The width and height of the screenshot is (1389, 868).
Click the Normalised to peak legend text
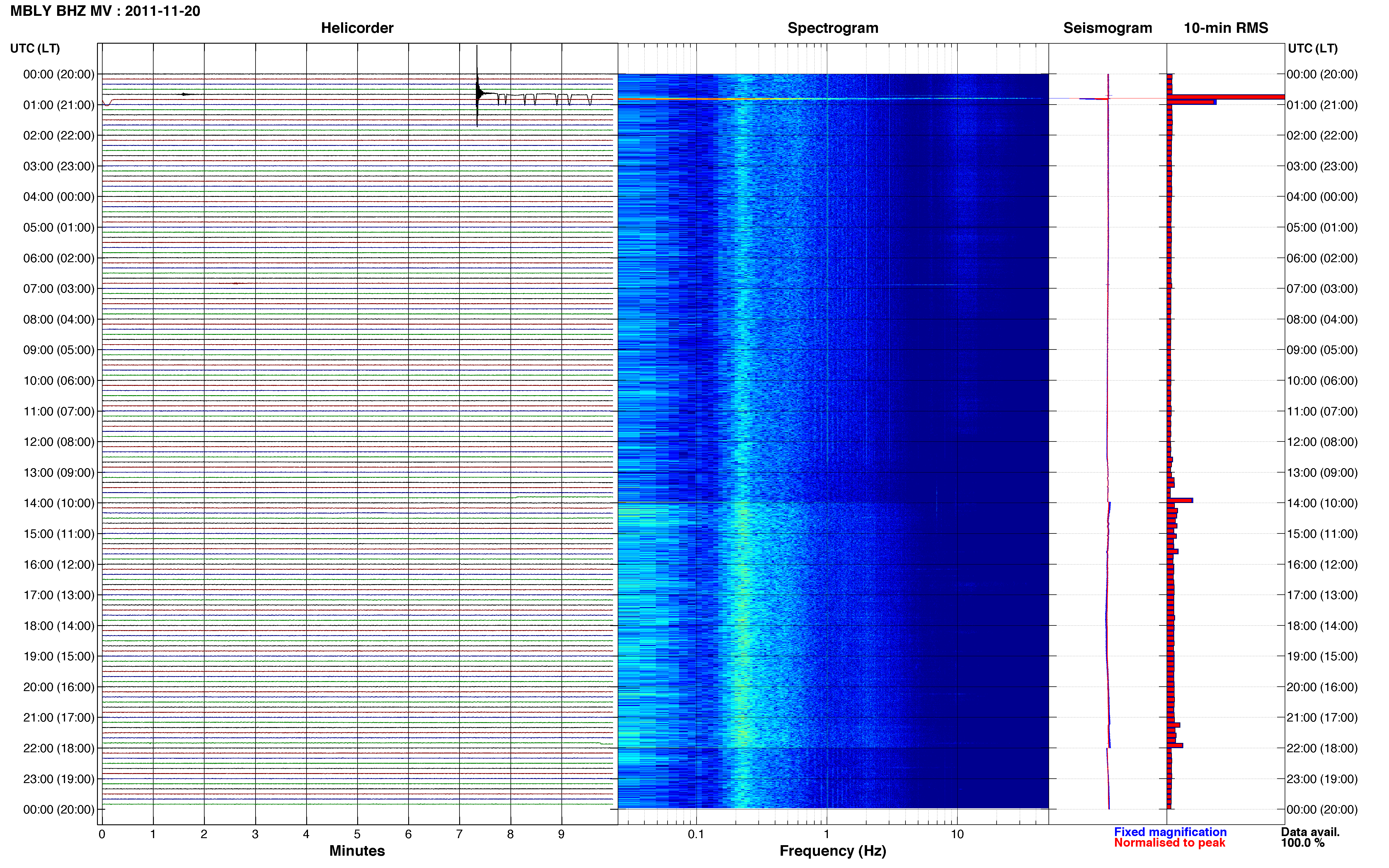1170,843
